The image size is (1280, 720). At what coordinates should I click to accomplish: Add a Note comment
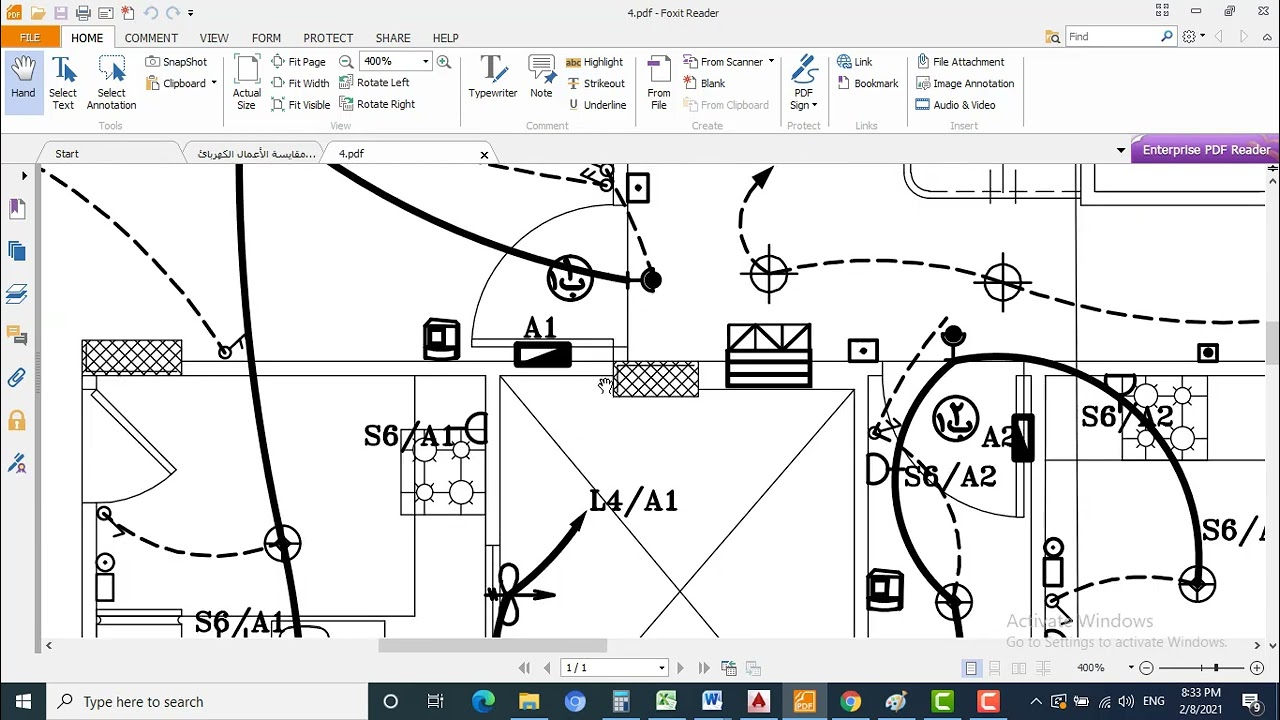(x=541, y=78)
